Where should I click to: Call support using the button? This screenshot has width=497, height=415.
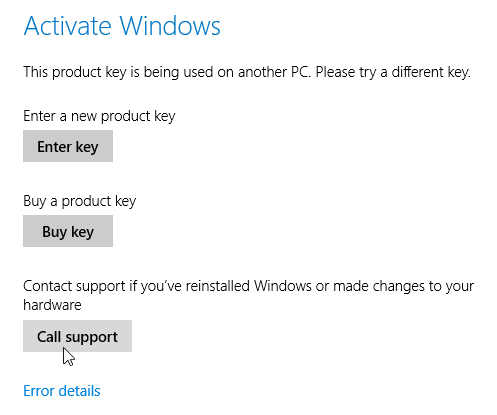pos(77,336)
